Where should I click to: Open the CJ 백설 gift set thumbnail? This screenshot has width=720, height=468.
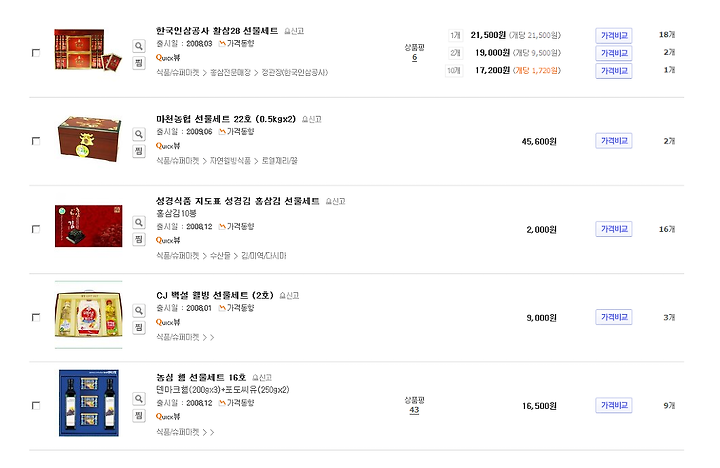pos(89,315)
